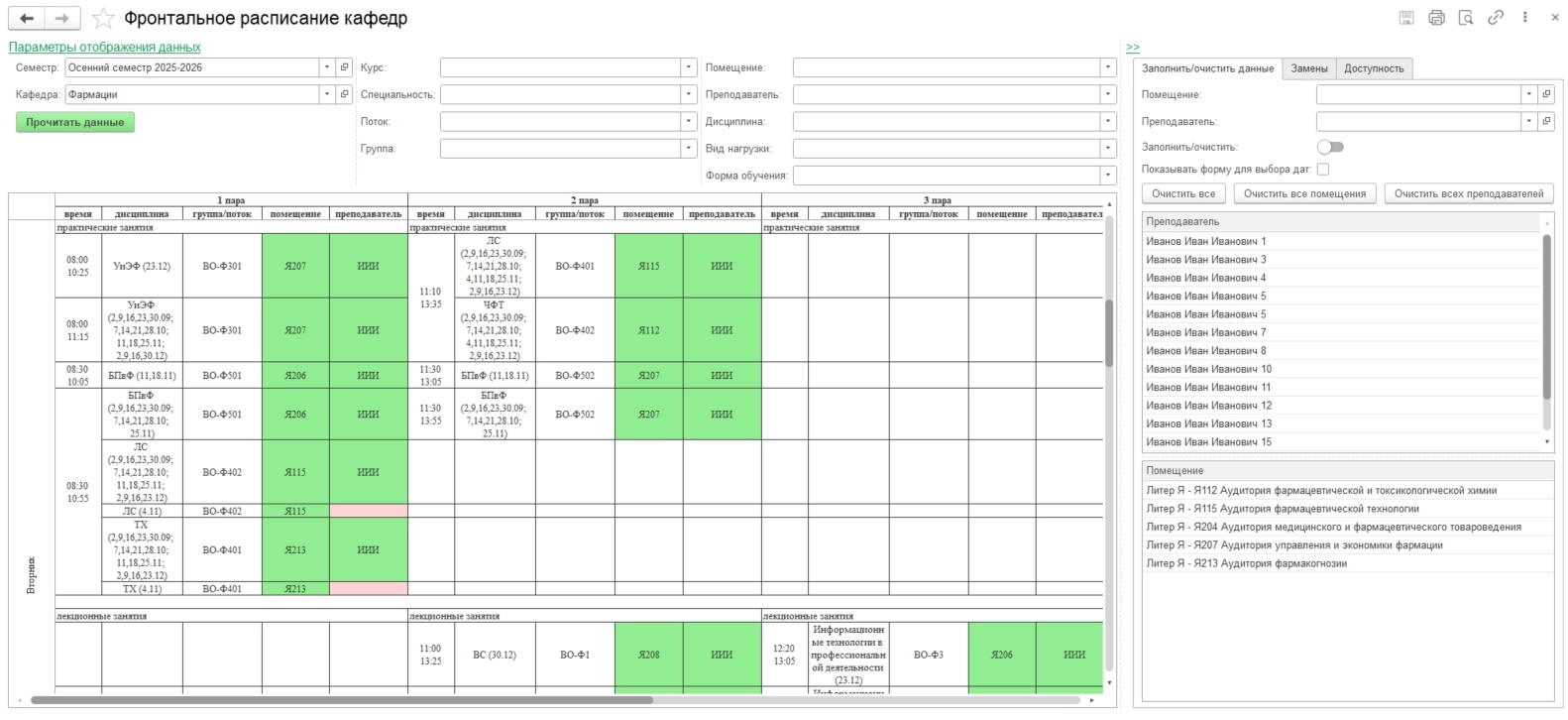Click the Очистить все помещения button
The image size is (1568, 720).
click(1304, 194)
